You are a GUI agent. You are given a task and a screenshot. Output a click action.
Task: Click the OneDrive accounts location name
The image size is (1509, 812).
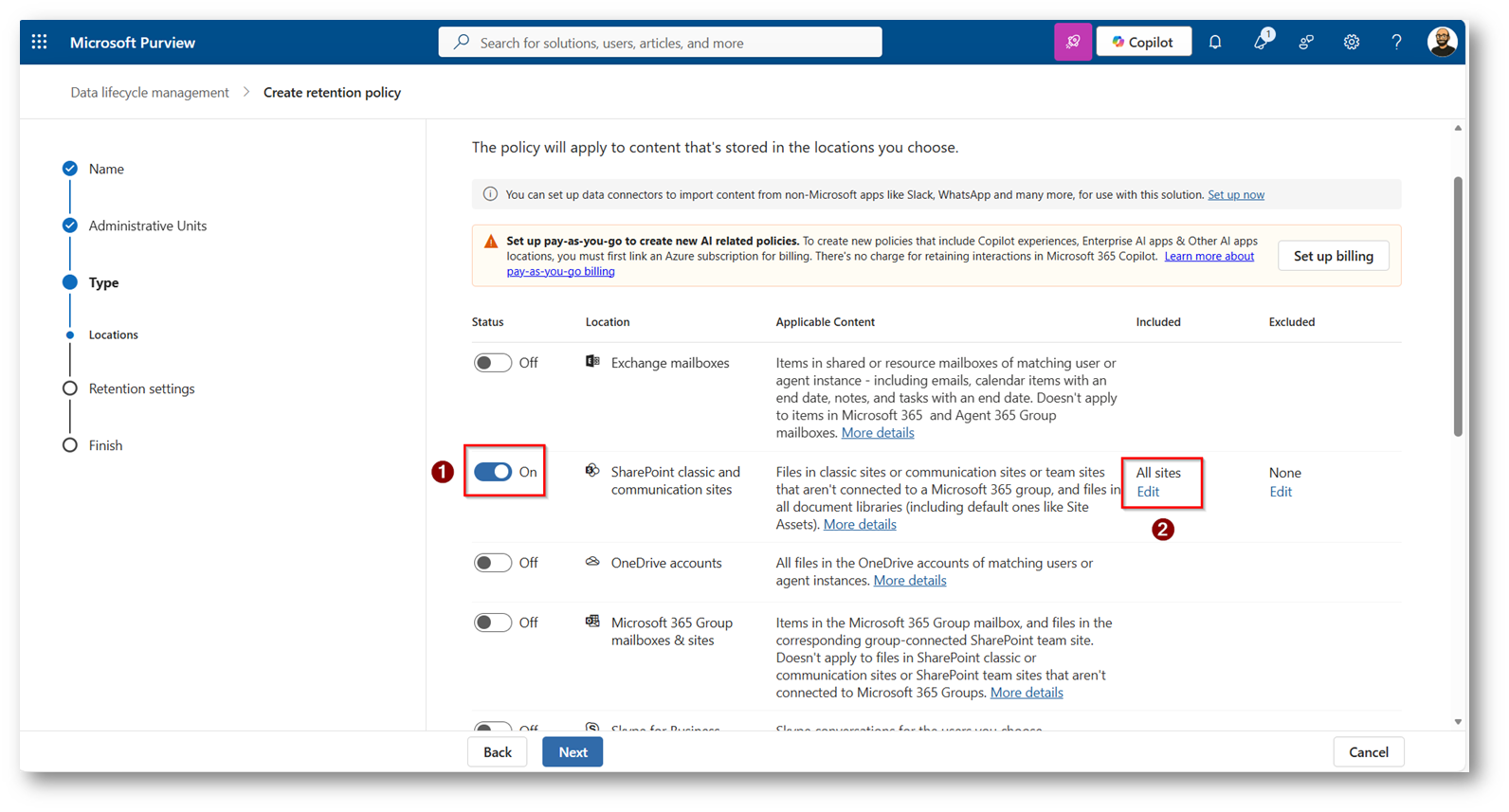pyautogui.click(x=666, y=563)
